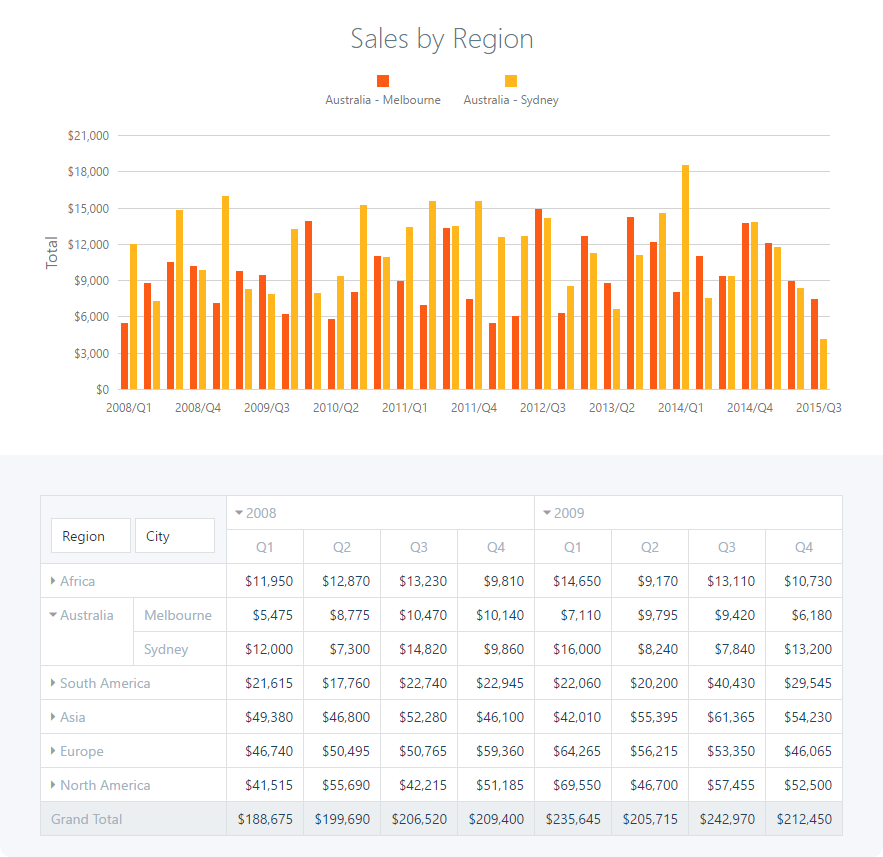Select the Sydney cell showing $16,000
This screenshot has width=883, height=857.
[573, 649]
